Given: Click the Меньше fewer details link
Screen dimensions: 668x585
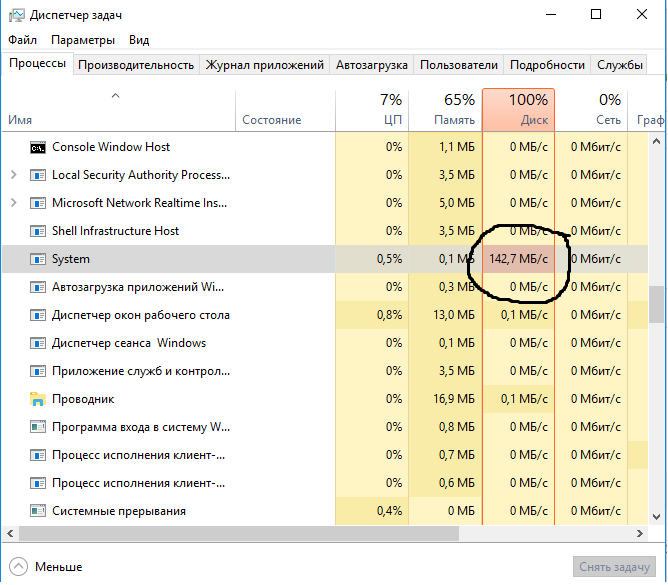Looking at the screenshot, I should (x=59, y=567).
